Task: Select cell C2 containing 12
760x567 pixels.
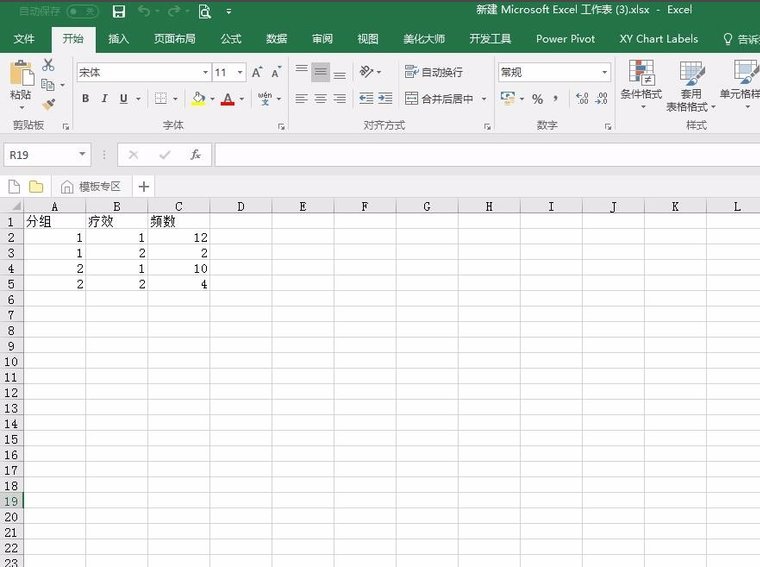Action: coord(179,238)
